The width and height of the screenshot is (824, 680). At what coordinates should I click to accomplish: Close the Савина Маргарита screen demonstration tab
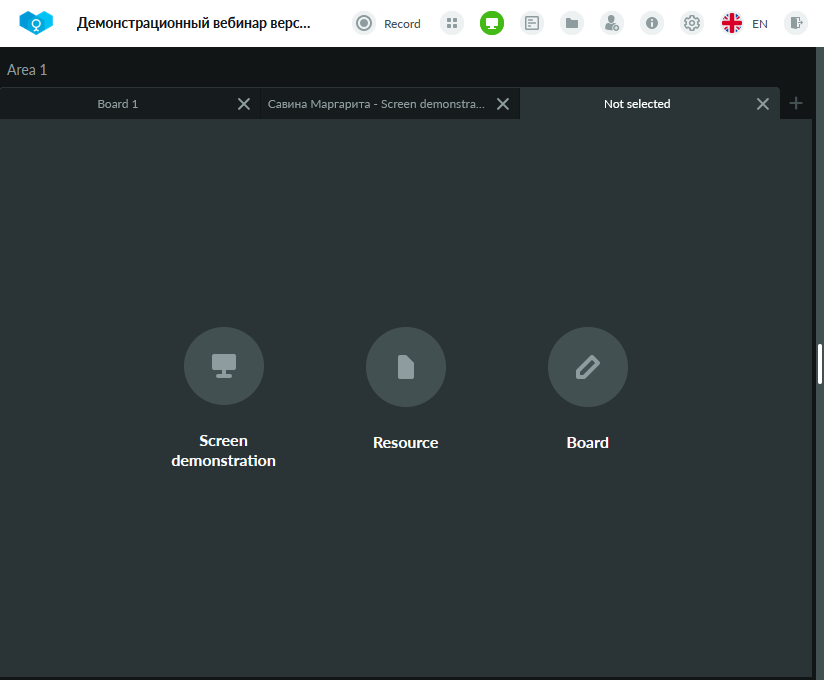click(503, 104)
